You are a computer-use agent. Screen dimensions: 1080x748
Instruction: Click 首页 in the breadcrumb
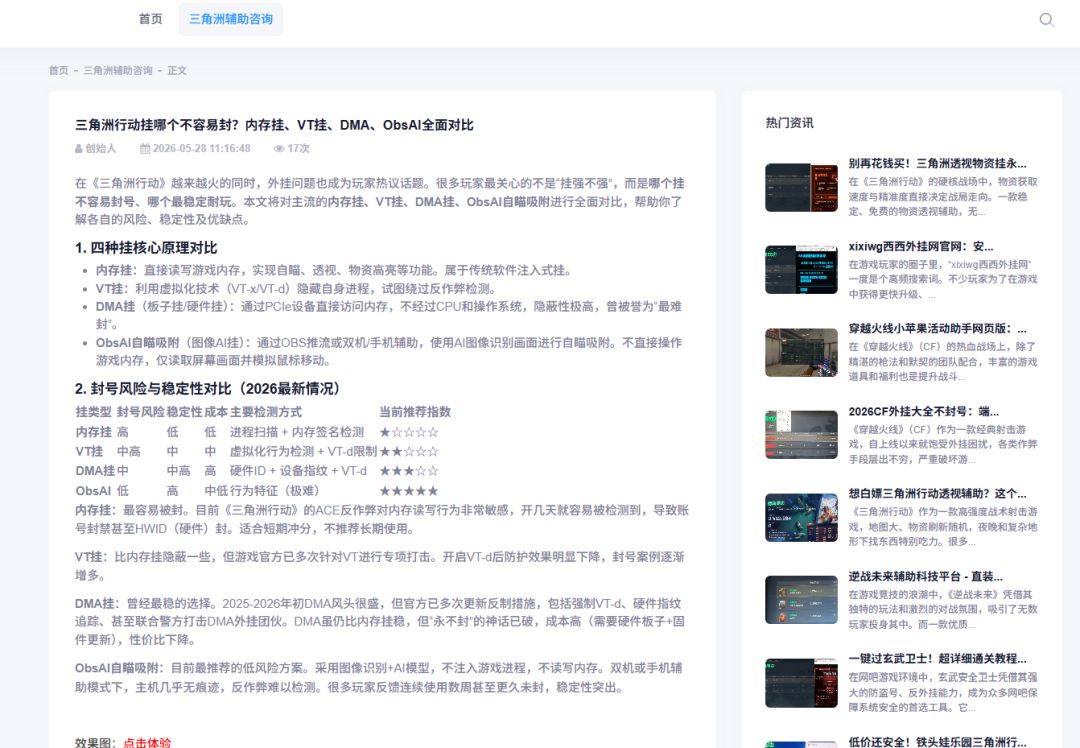click(59, 70)
